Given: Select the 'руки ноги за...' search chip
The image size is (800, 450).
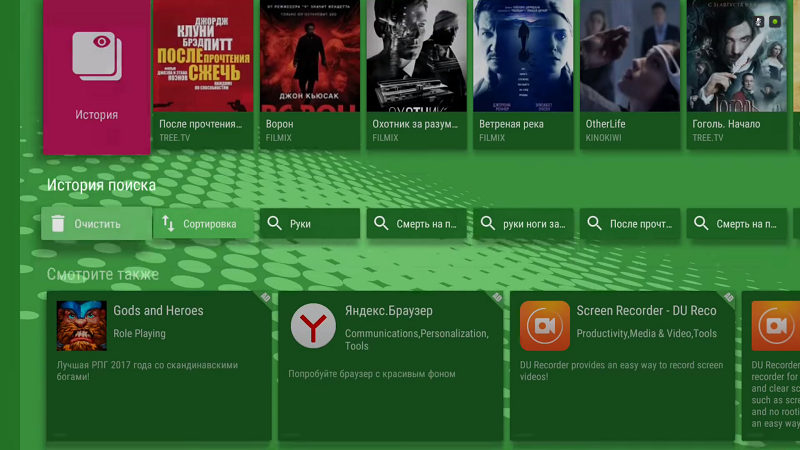Looking at the screenshot, I should tap(523, 224).
